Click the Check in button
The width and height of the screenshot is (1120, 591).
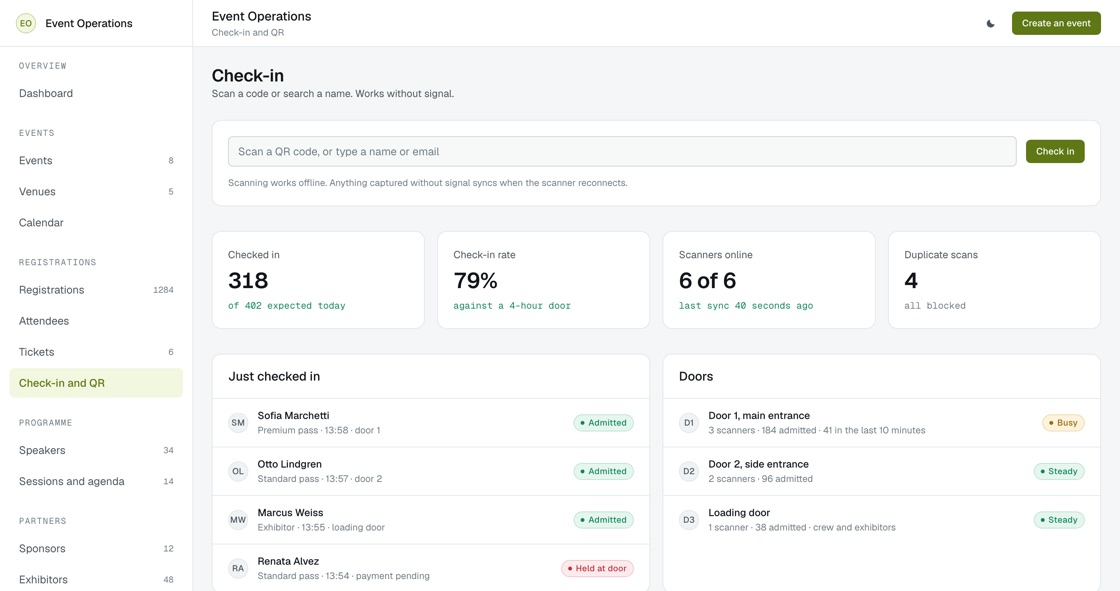pos(1055,152)
